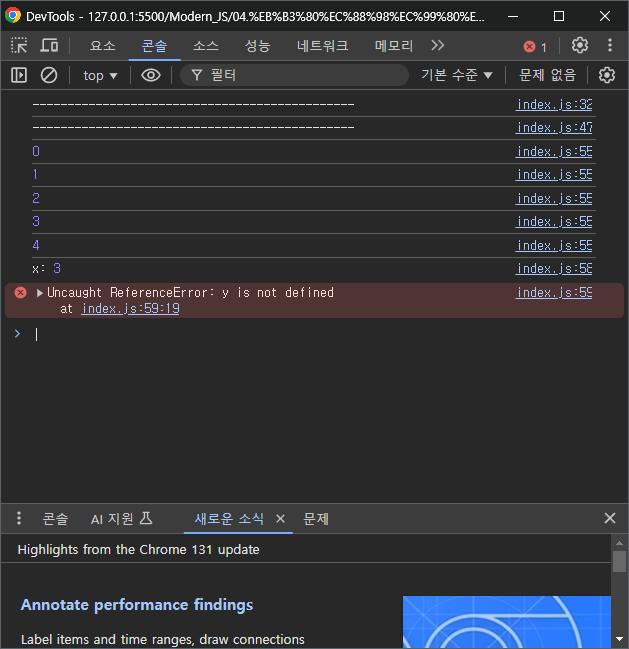The image size is (629, 649).
Task: Switch to the 메모리 tab
Action: (394, 46)
